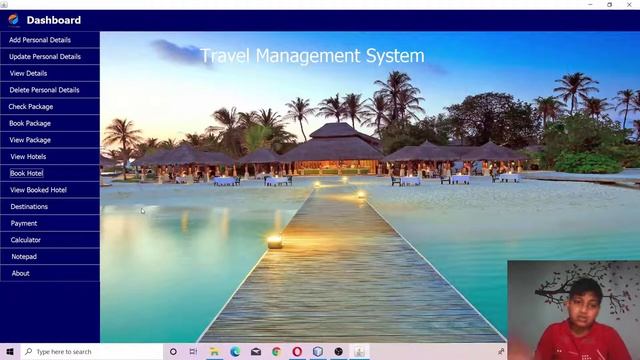
Task: Browse Destinations from the sidebar
Action: coord(50,207)
